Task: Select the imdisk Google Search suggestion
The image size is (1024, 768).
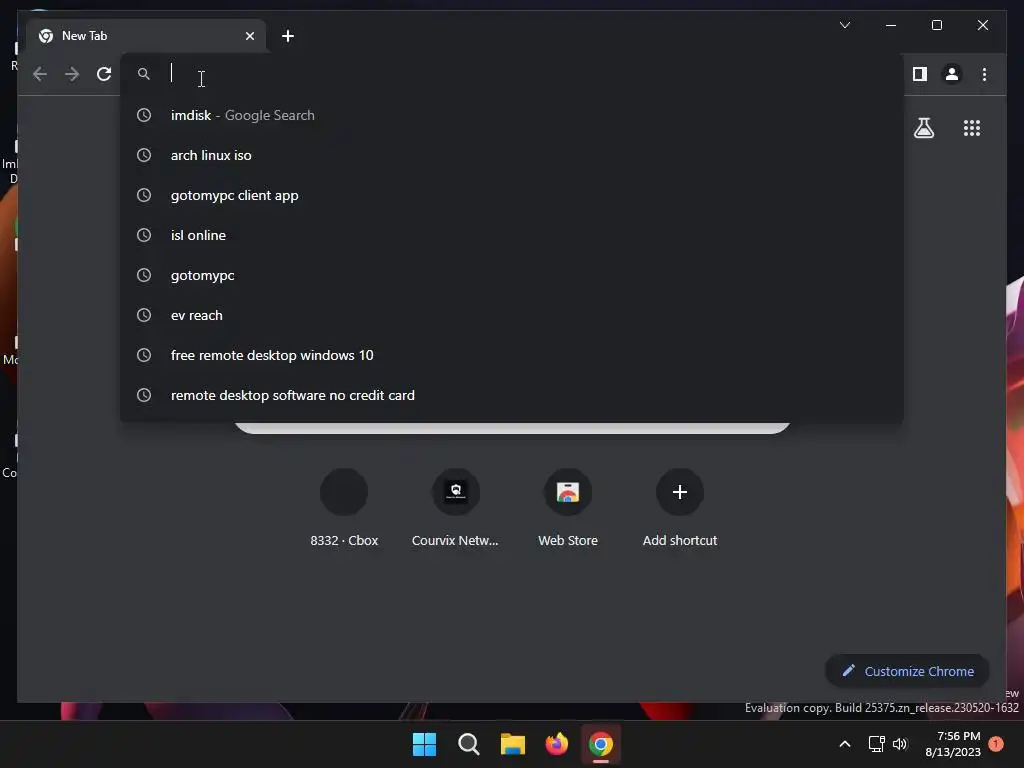Action: point(511,115)
